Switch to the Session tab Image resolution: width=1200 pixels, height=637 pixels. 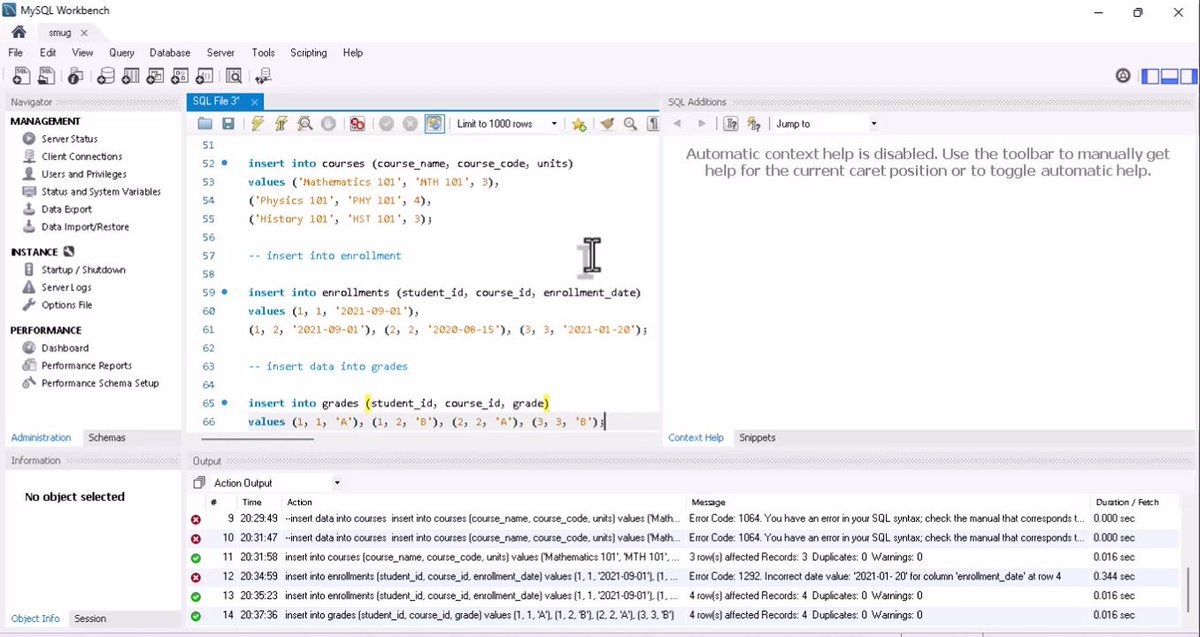(x=90, y=618)
